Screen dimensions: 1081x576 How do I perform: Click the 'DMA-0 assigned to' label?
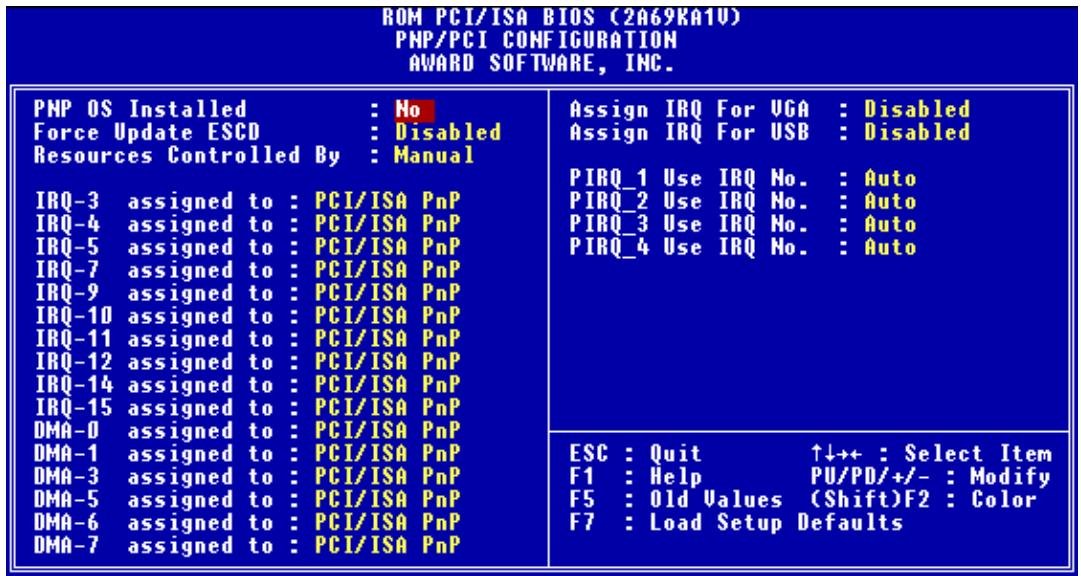pos(154,431)
